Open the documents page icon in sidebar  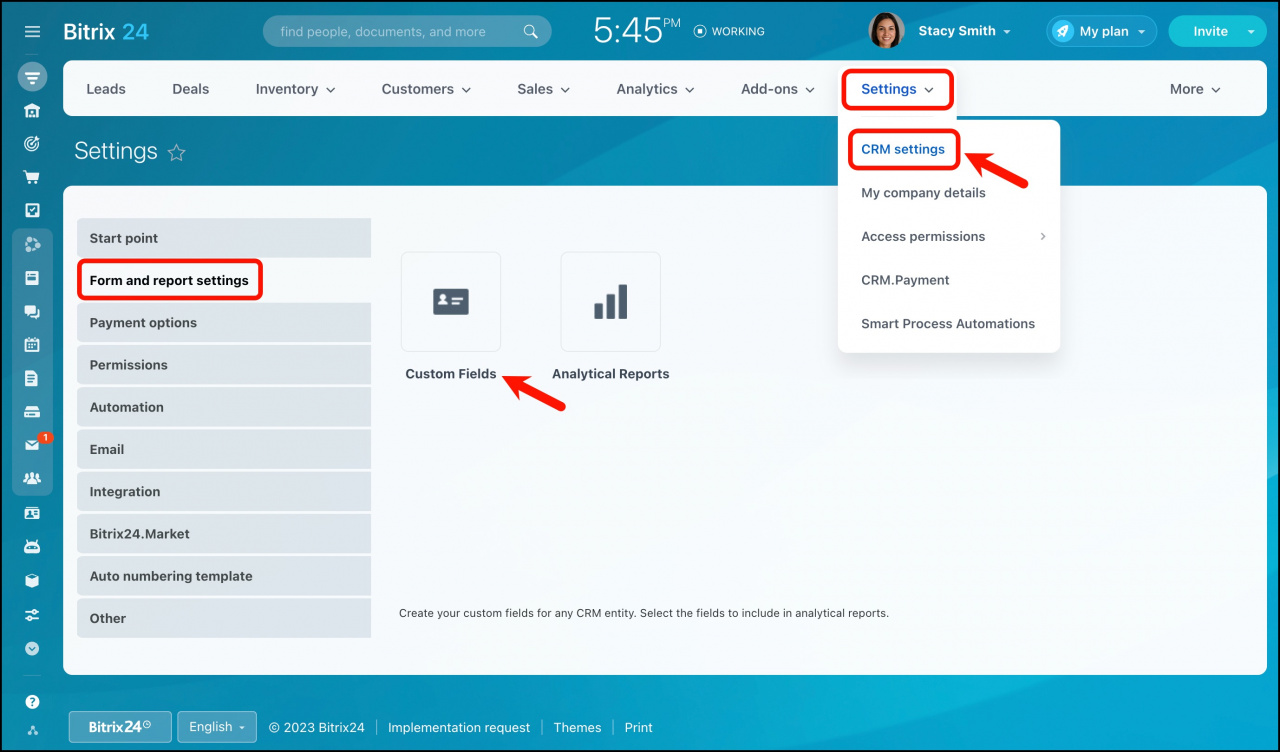[32, 378]
